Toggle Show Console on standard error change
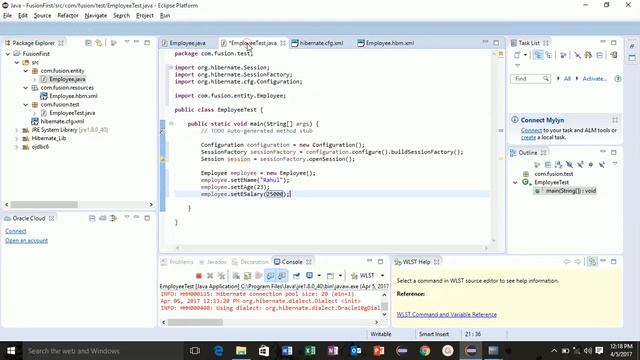640x360 pixels. tap(282, 276)
